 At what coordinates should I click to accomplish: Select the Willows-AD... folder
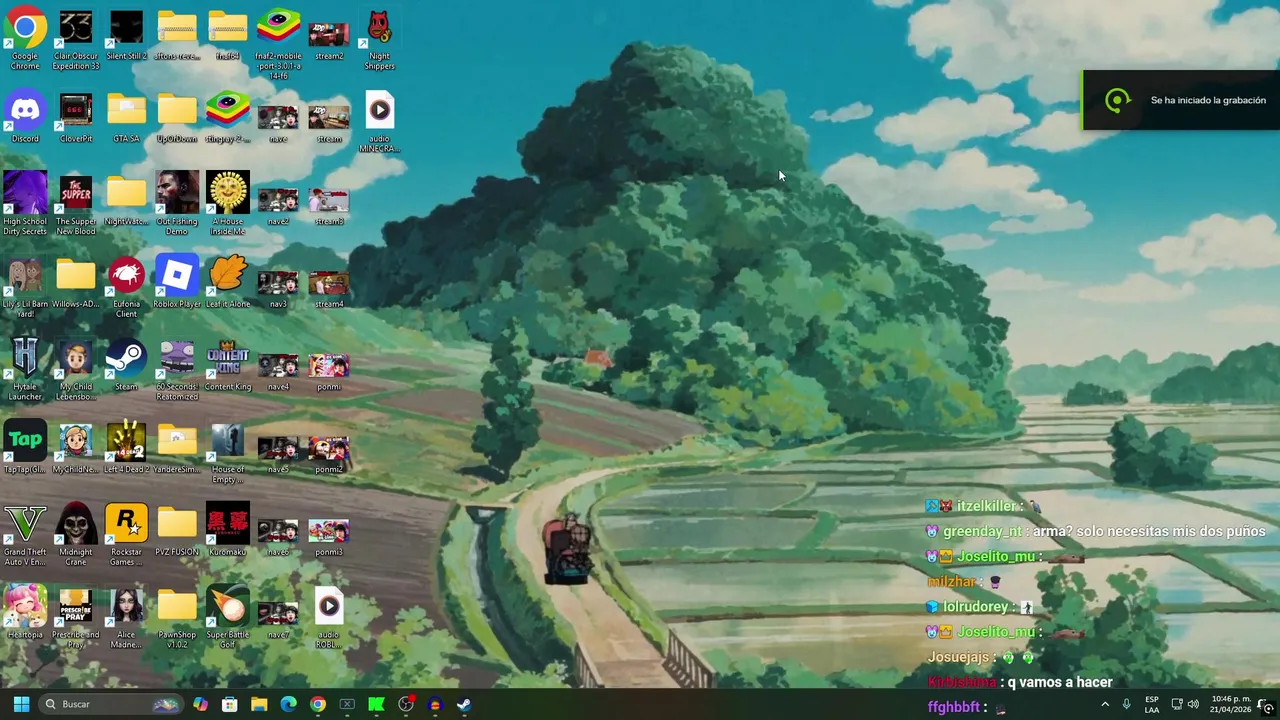tap(76, 283)
